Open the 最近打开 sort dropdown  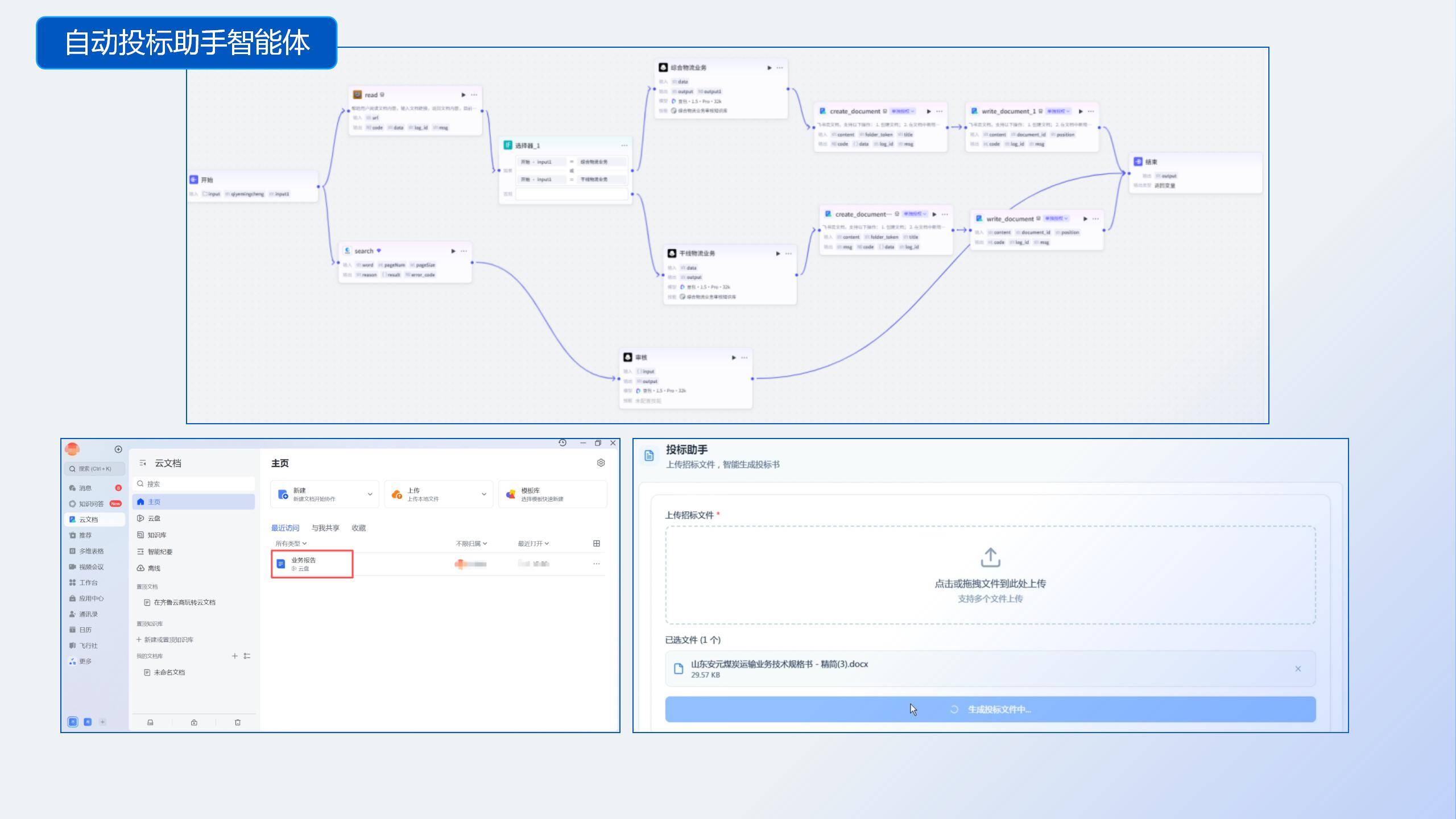click(x=533, y=543)
